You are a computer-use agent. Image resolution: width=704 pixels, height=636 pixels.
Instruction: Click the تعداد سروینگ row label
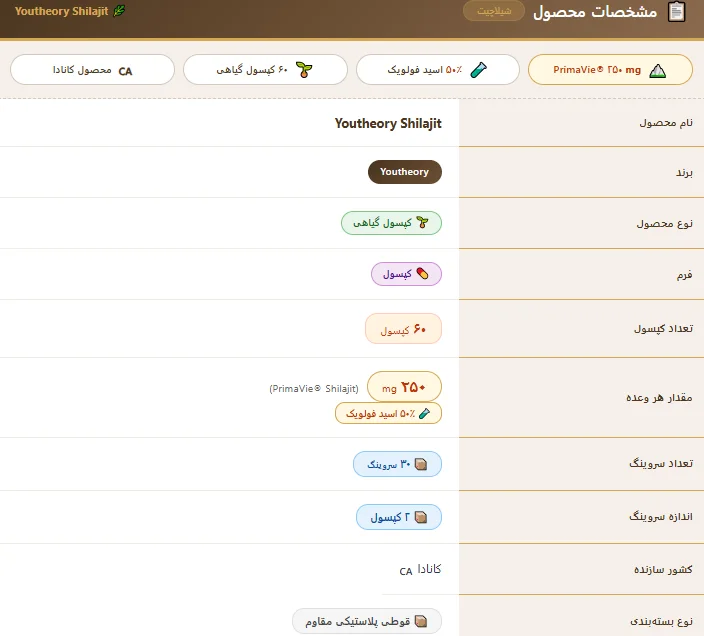(661, 464)
